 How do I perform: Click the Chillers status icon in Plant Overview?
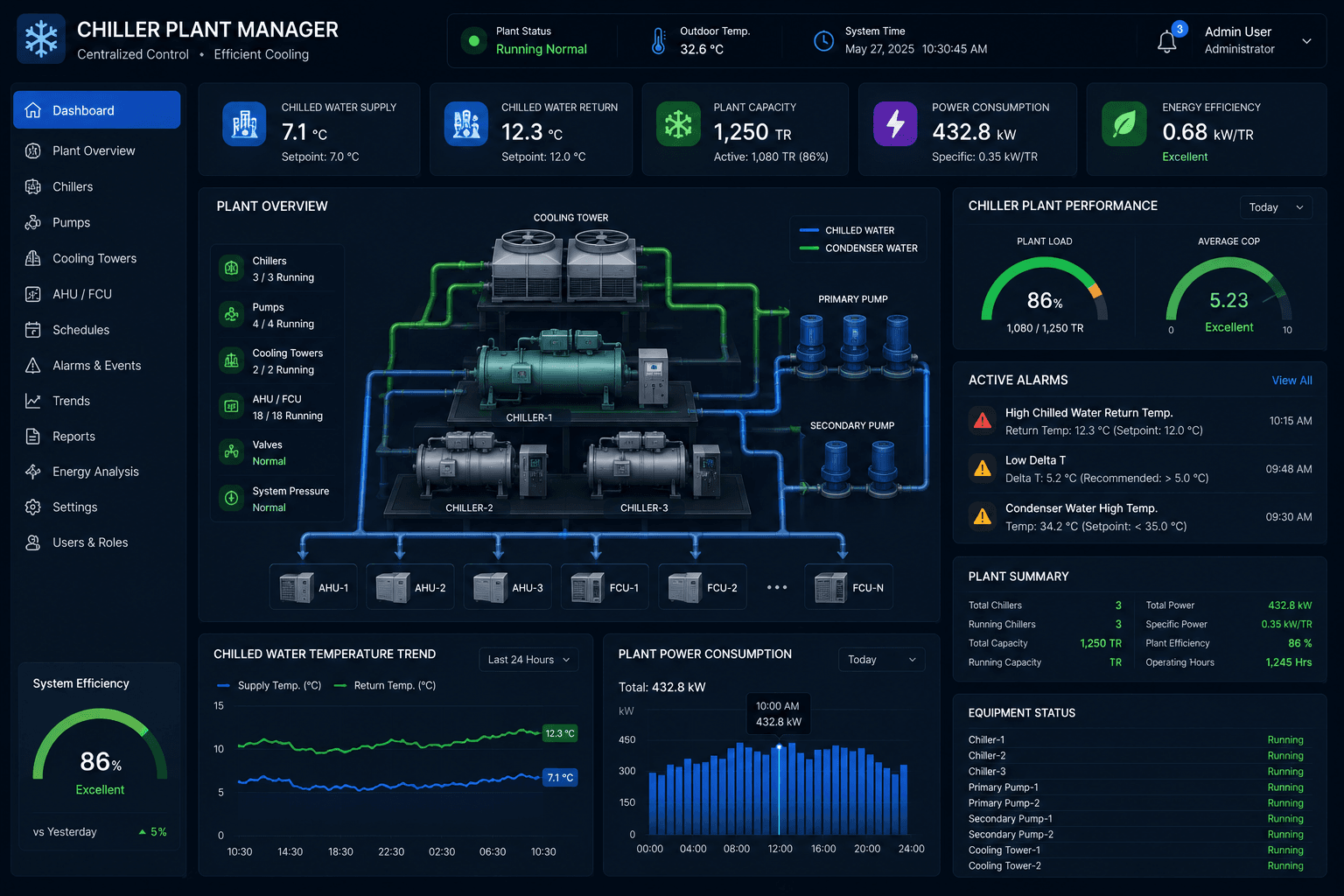232,268
